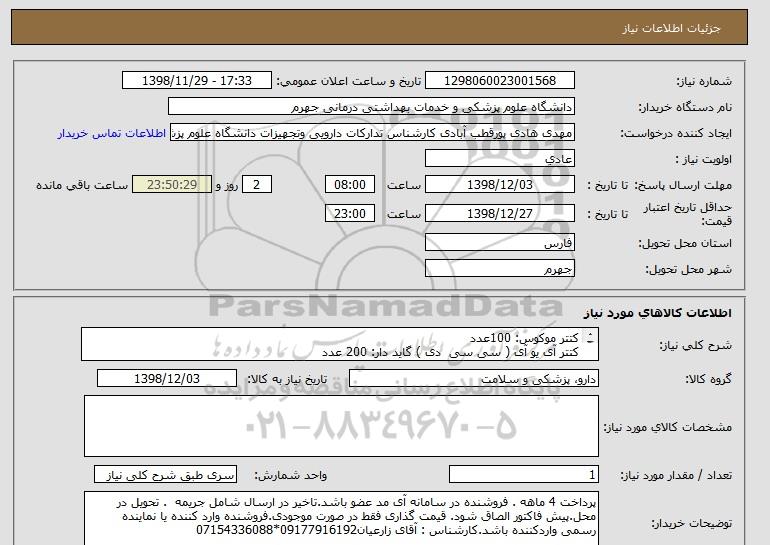The width and height of the screenshot is (770, 545).
Task: Click the delivery province field فارس
Action: (499, 243)
